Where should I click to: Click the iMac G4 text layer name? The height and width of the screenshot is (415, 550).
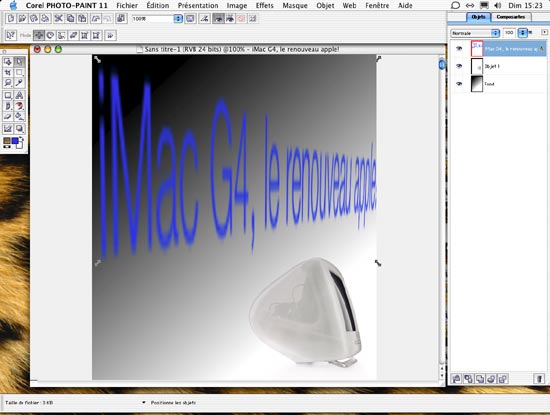(x=511, y=49)
